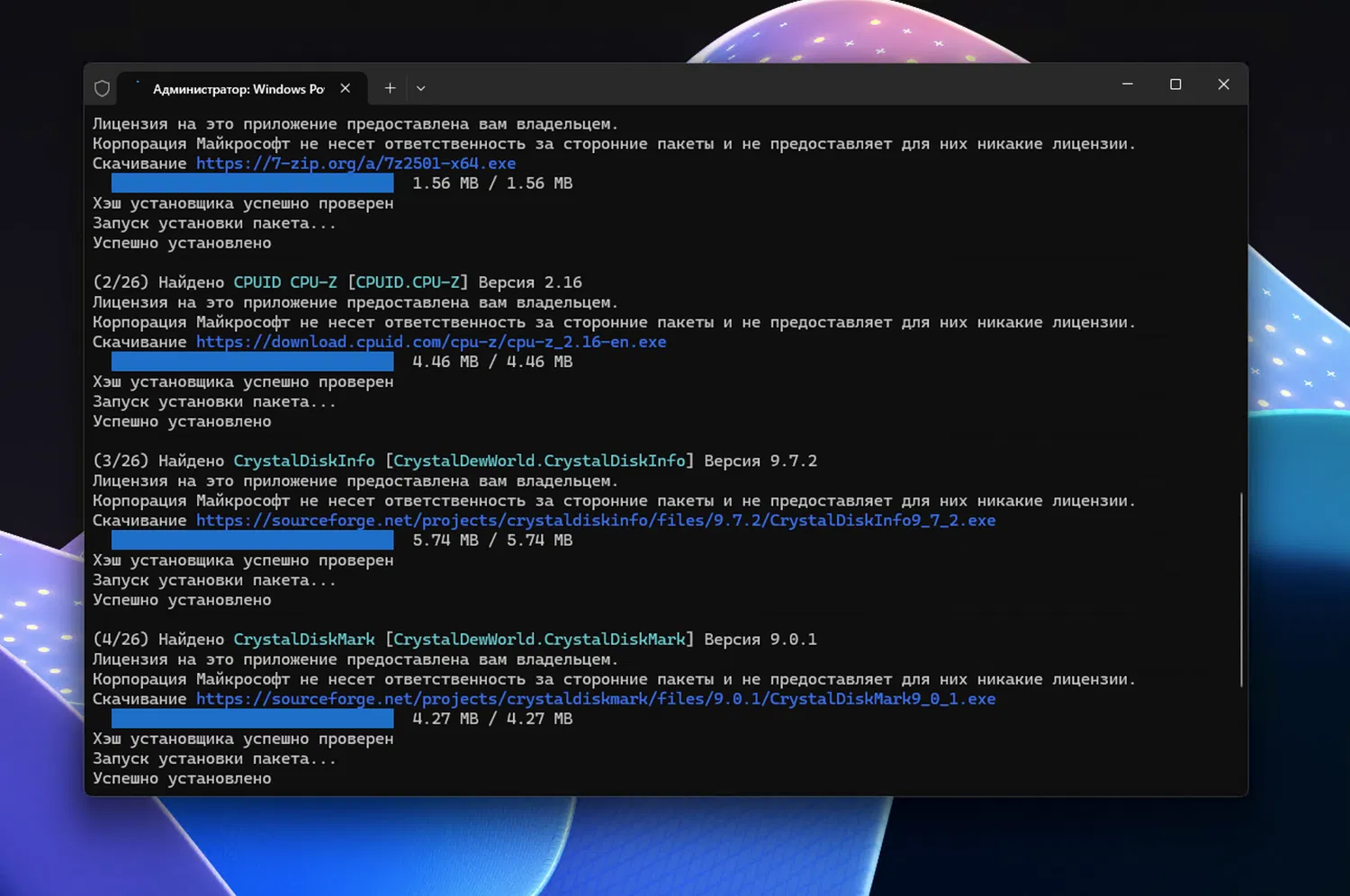Close the terminal window
This screenshot has height=896, width=1350.
pos(1223,85)
